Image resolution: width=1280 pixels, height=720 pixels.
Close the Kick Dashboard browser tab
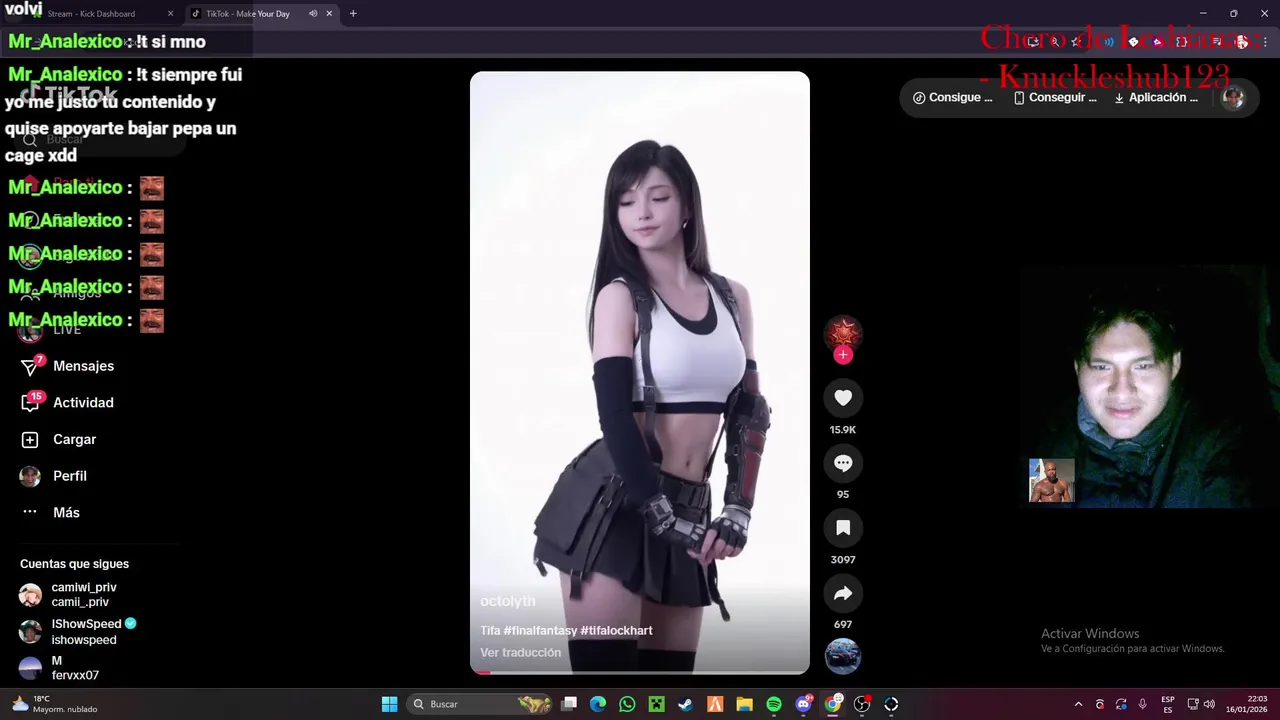click(170, 14)
